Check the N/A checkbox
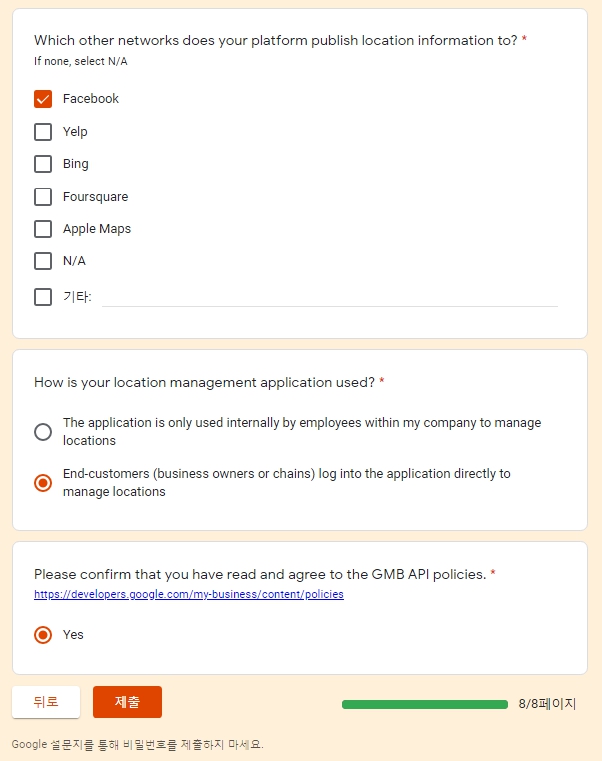The width and height of the screenshot is (602, 761). pos(43,261)
